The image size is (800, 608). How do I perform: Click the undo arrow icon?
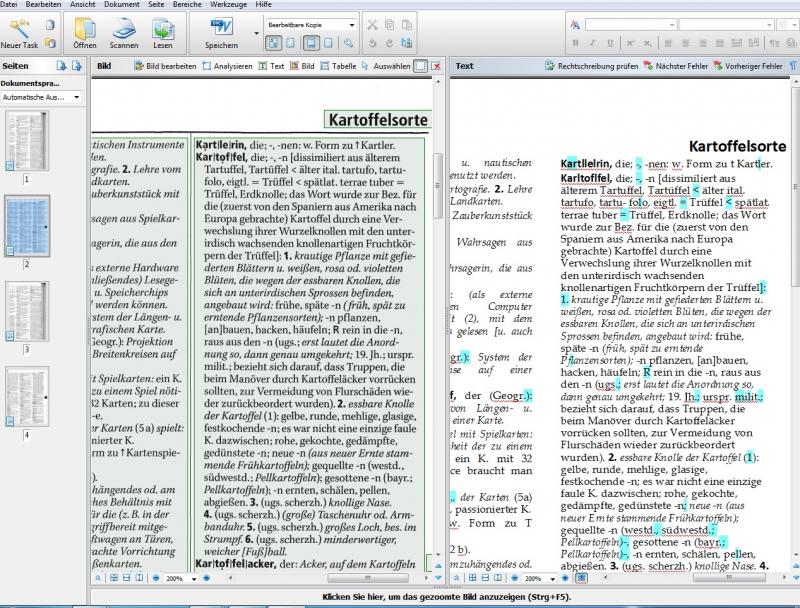372,43
